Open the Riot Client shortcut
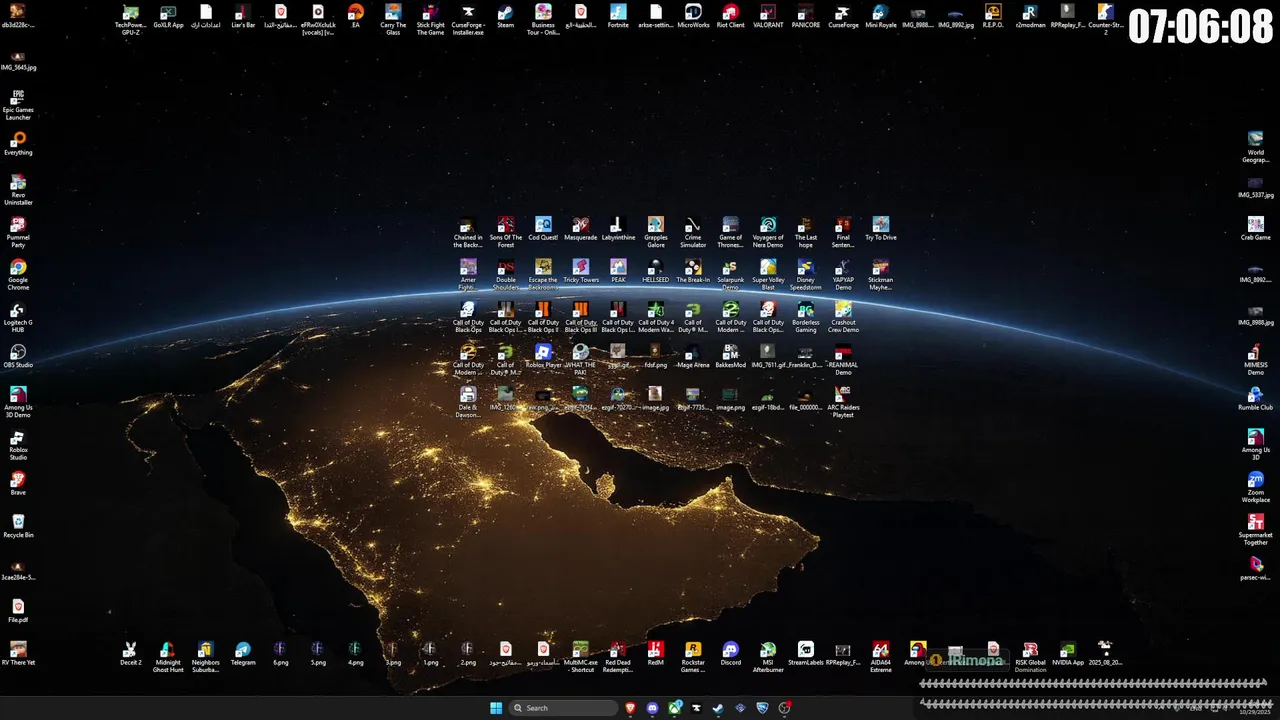The image size is (1280, 720). 731,16
